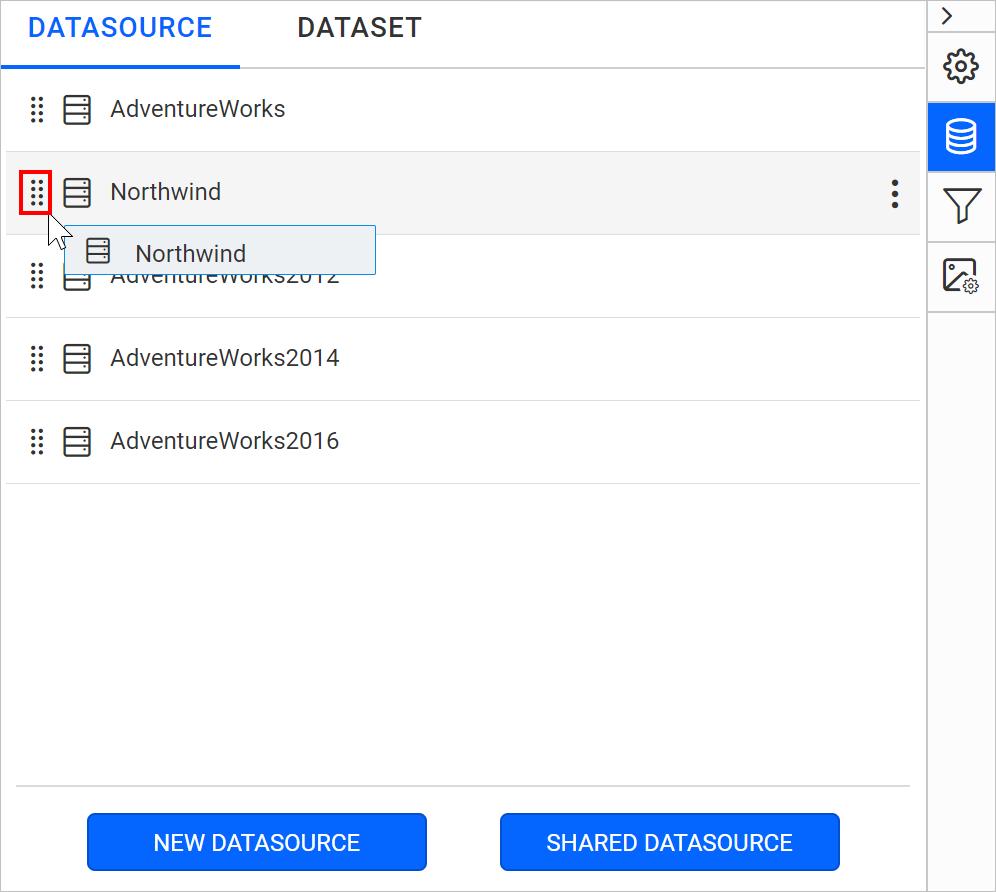996x892 pixels.
Task: Click the AdventureWorks2012 drag handle dots
Action: click(37, 276)
